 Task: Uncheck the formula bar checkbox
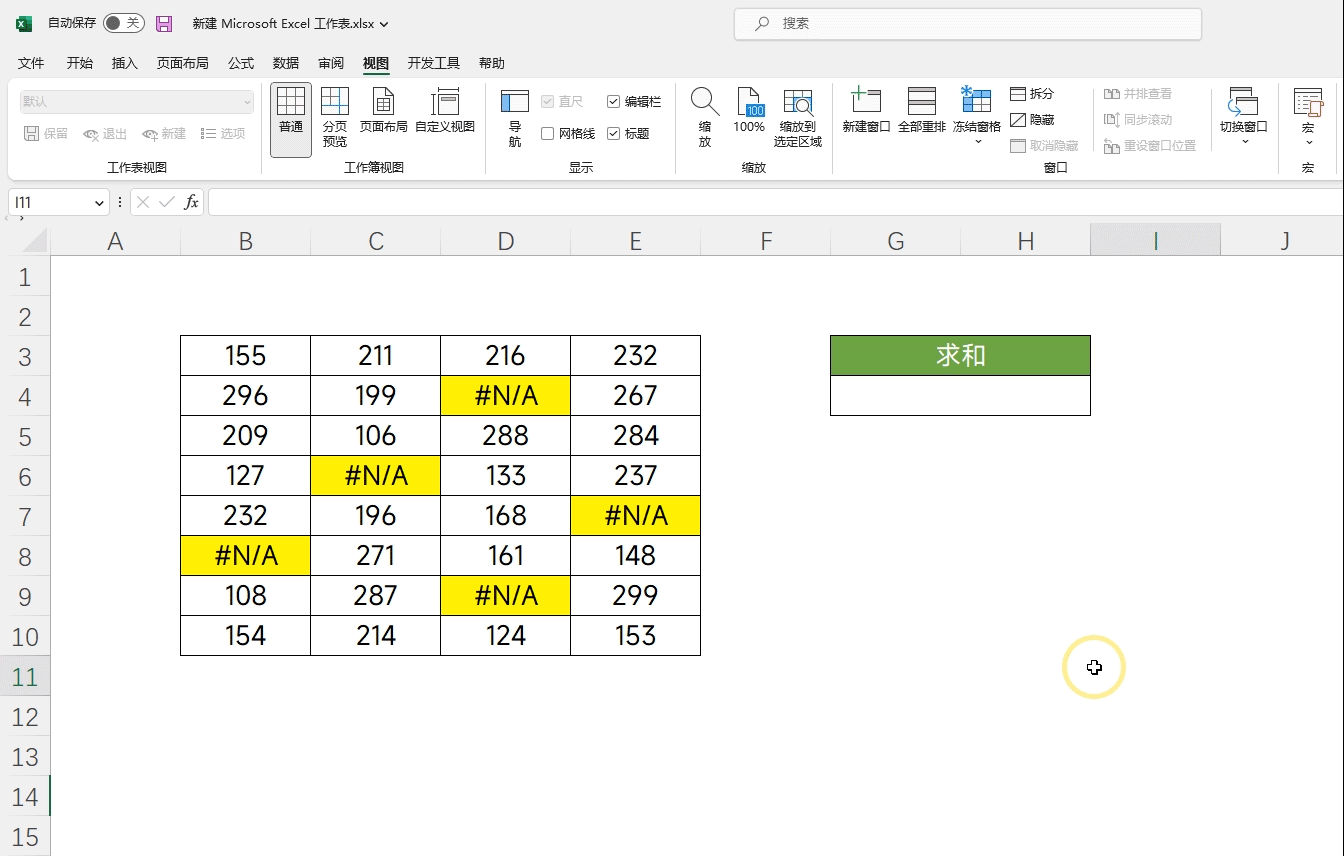613,102
